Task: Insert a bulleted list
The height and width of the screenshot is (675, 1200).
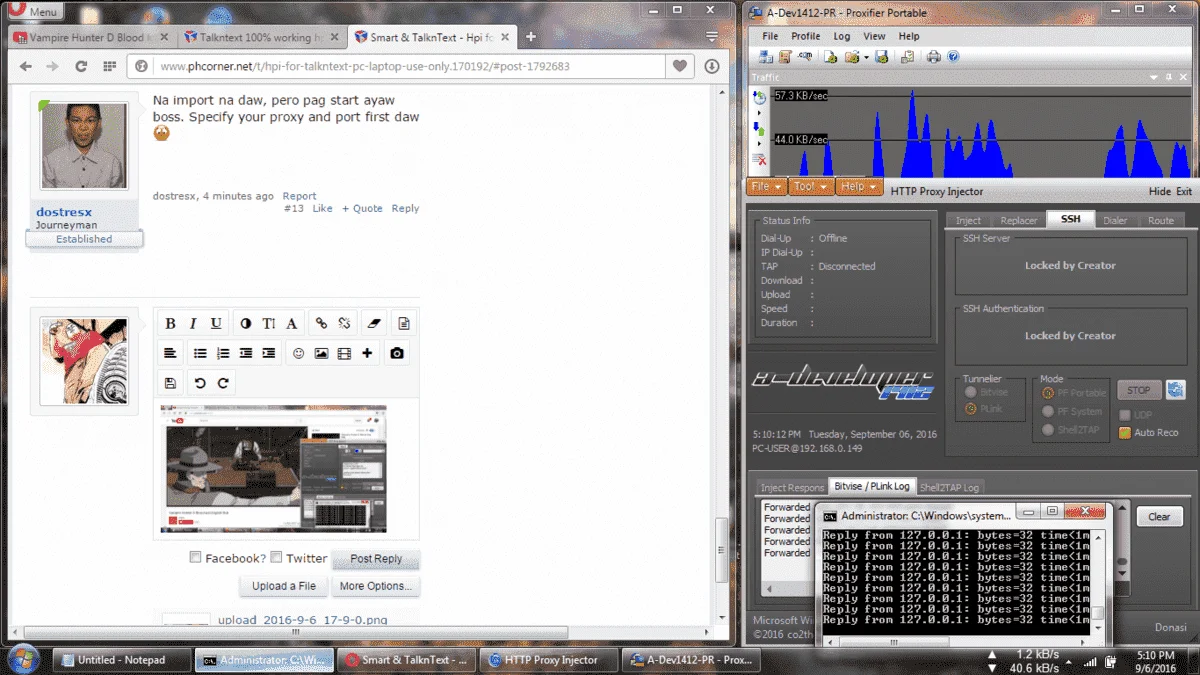Action: coord(200,353)
